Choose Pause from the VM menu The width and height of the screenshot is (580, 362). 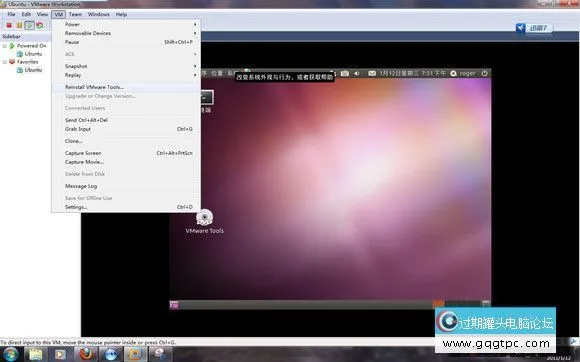click(126, 42)
